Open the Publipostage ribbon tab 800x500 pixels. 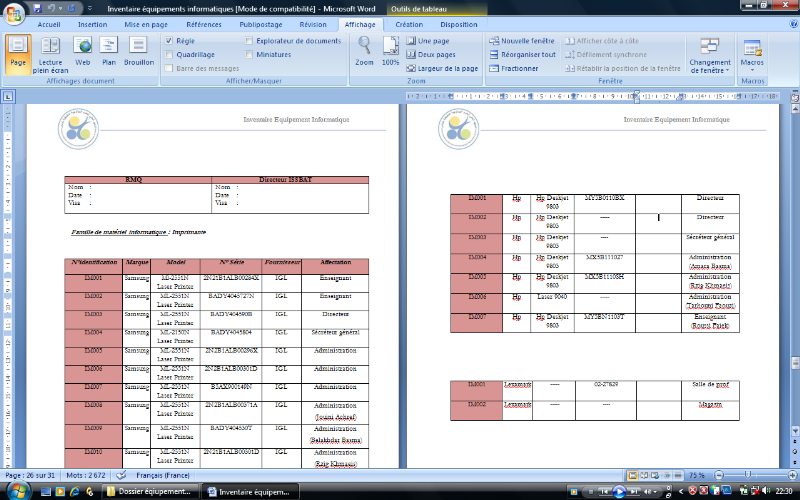(x=261, y=24)
